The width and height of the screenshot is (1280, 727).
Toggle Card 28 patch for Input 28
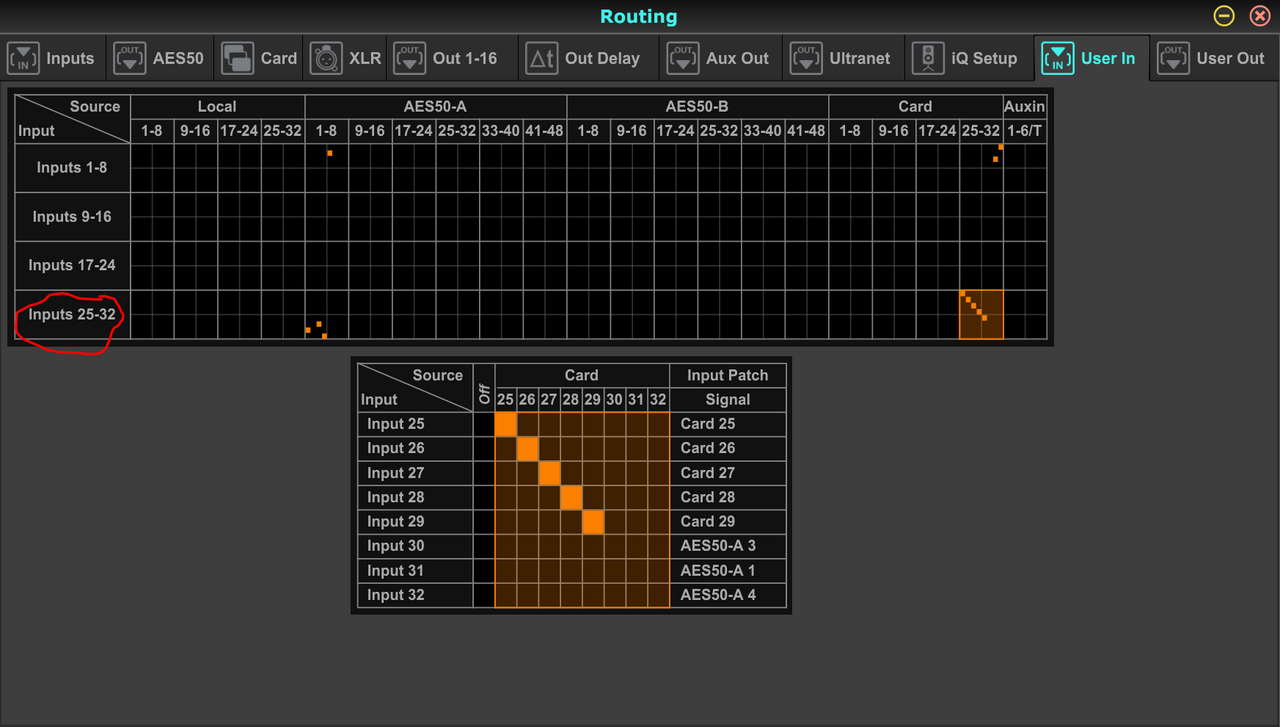[x=571, y=497]
